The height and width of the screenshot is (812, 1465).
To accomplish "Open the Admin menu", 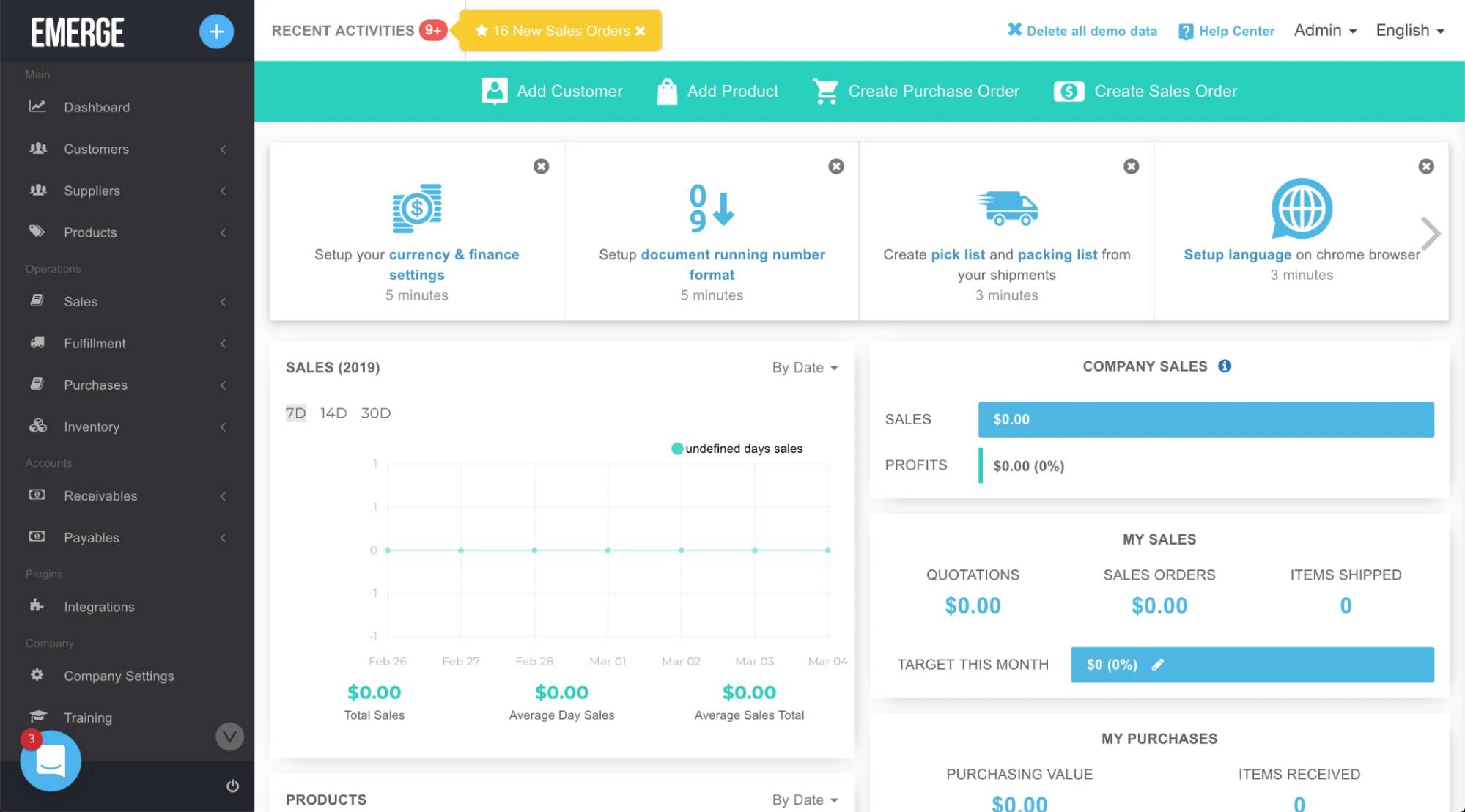I will [1325, 30].
